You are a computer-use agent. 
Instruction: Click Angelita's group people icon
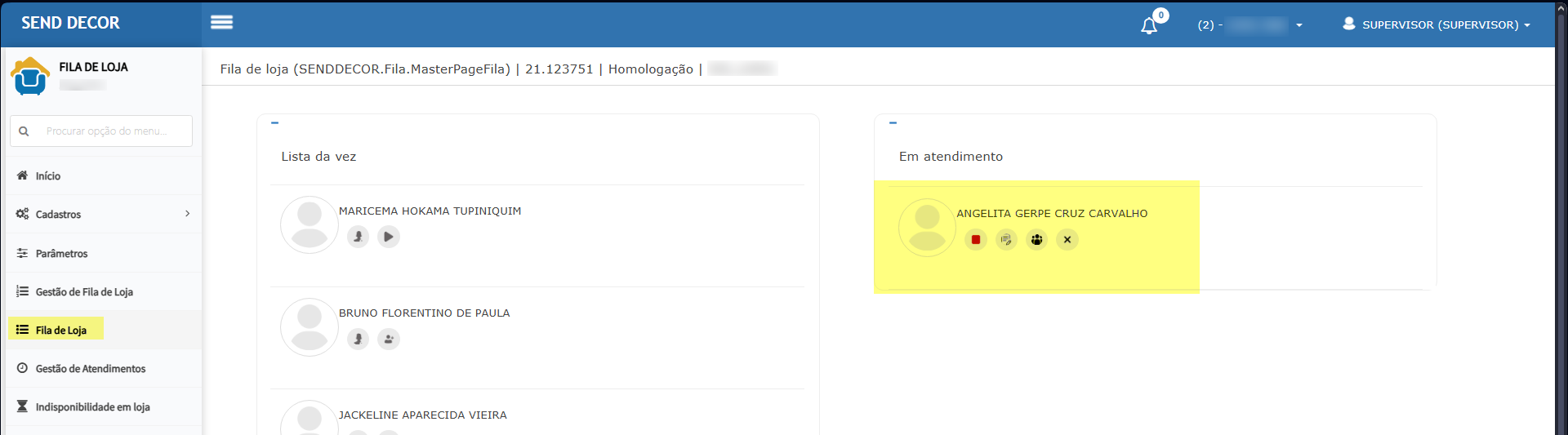point(1036,239)
